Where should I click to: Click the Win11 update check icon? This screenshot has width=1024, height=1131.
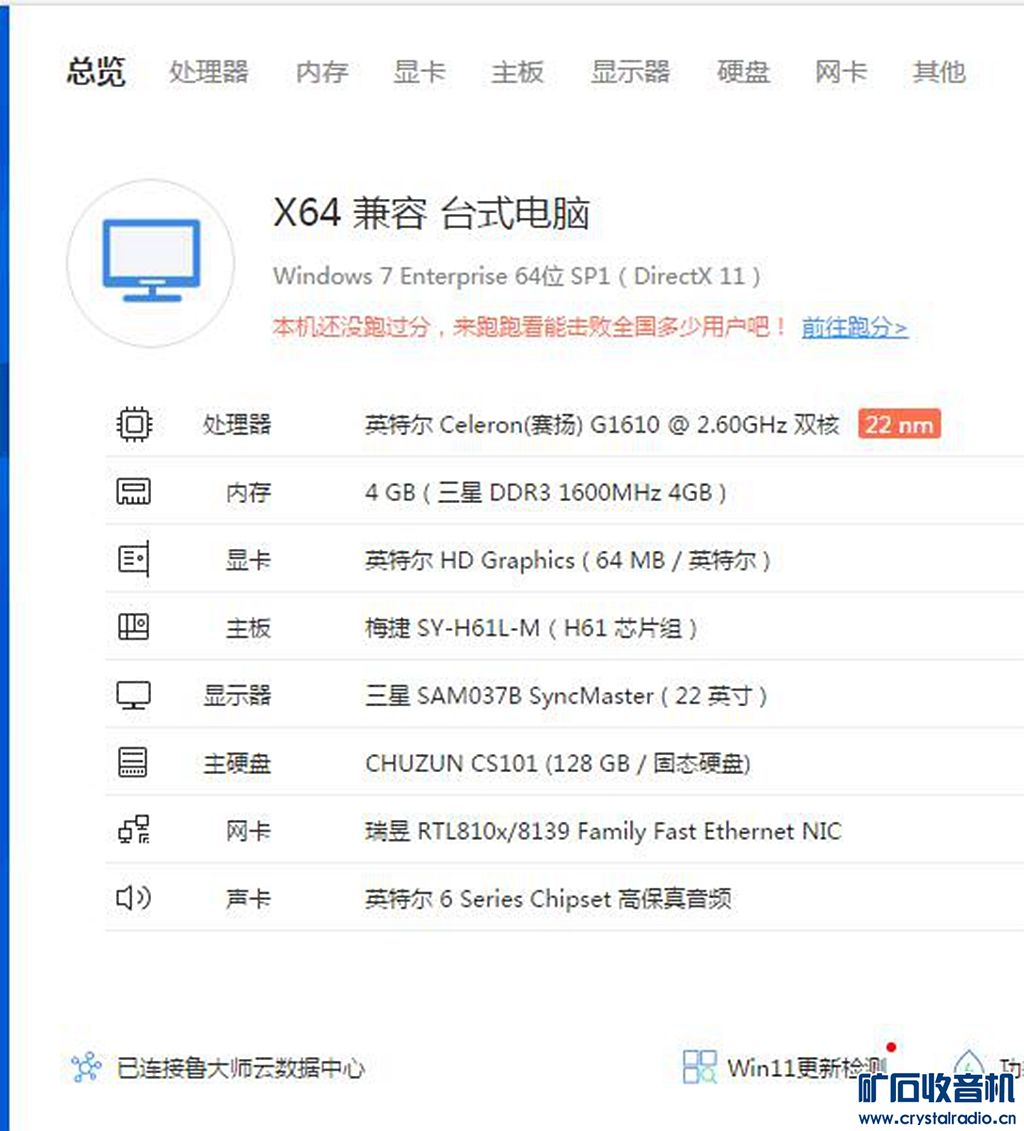[x=699, y=1067]
